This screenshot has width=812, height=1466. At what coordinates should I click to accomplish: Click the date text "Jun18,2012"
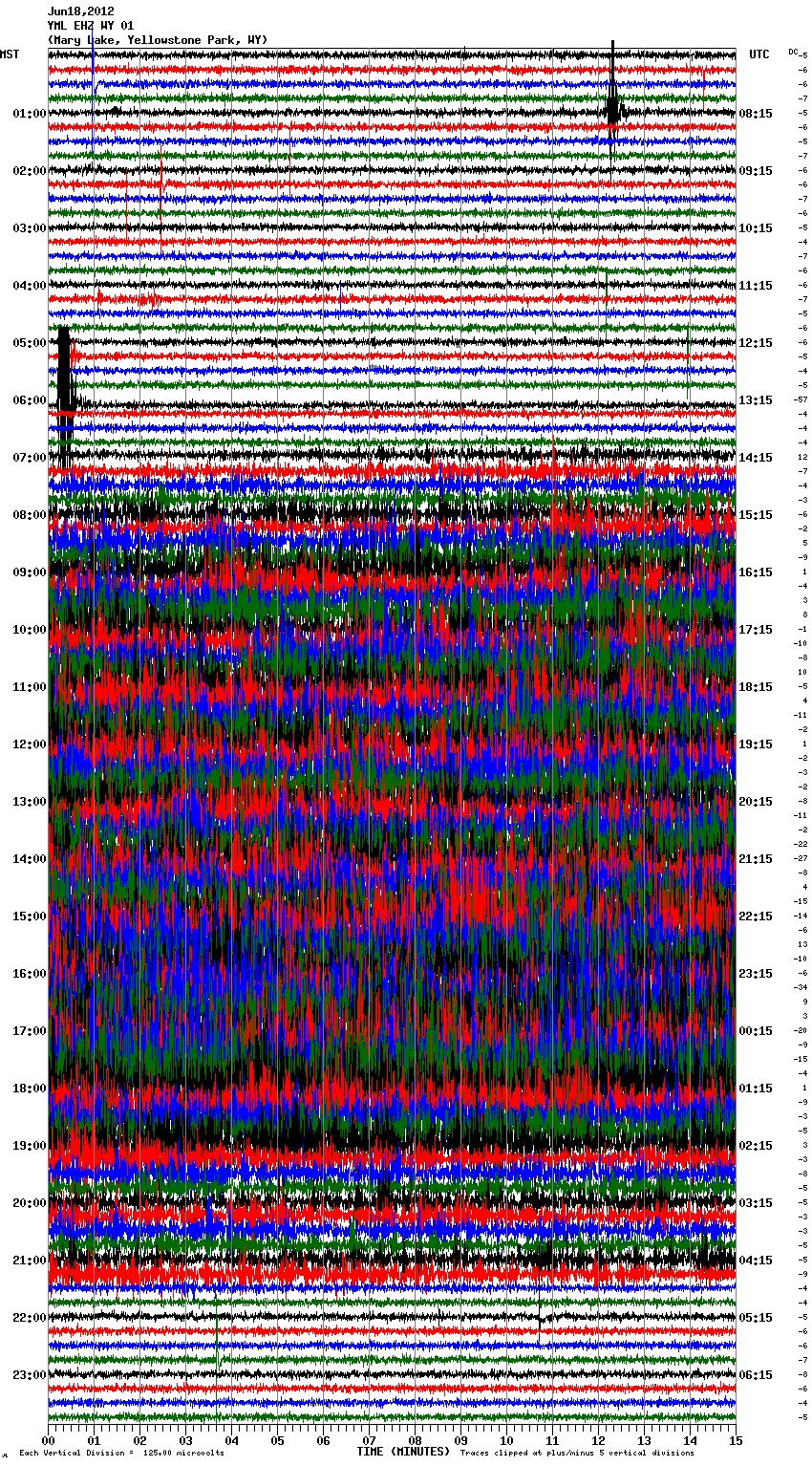[81, 11]
